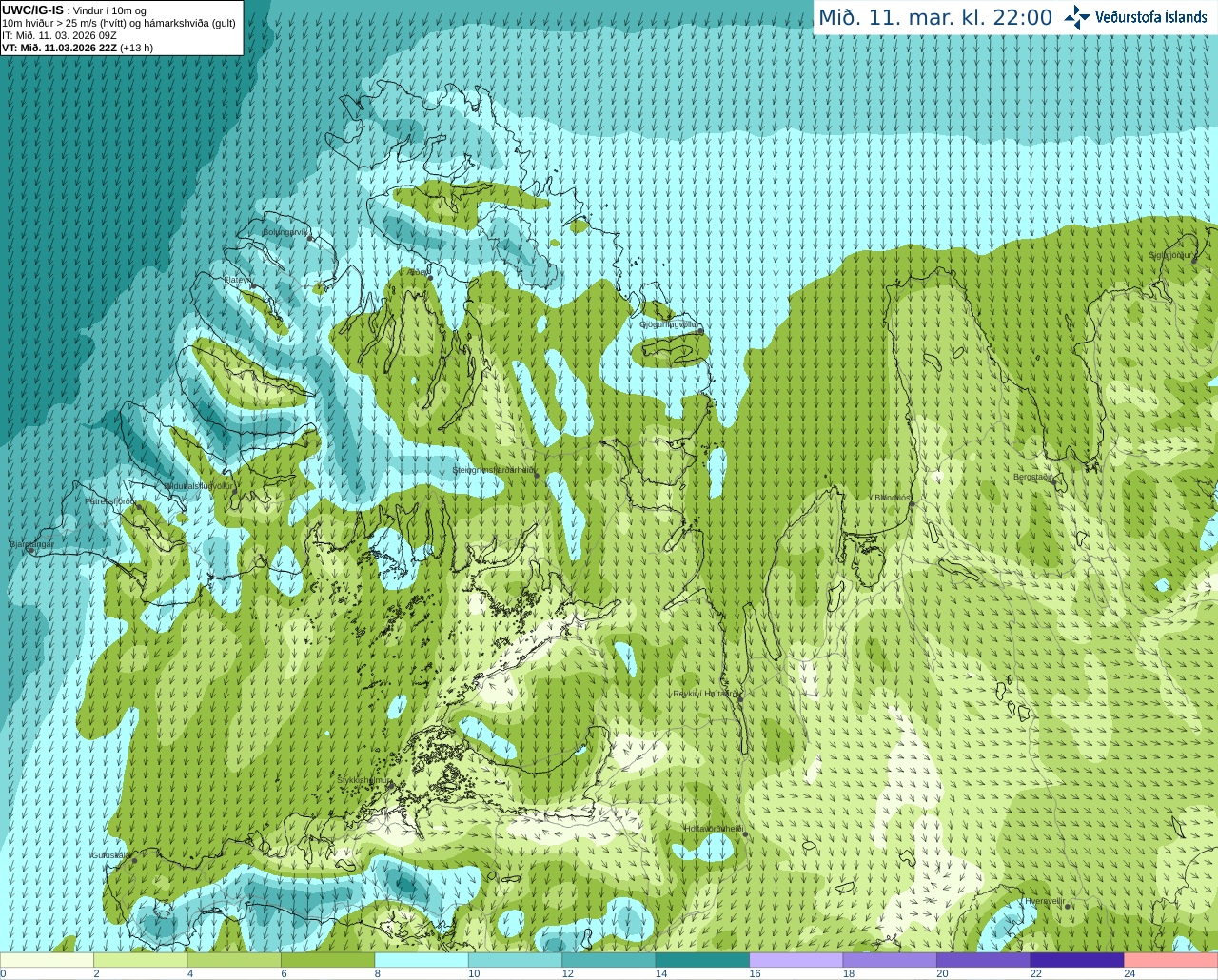The image size is (1218, 980).
Task: Click the Patreksfjörður station label
Action: (111, 500)
